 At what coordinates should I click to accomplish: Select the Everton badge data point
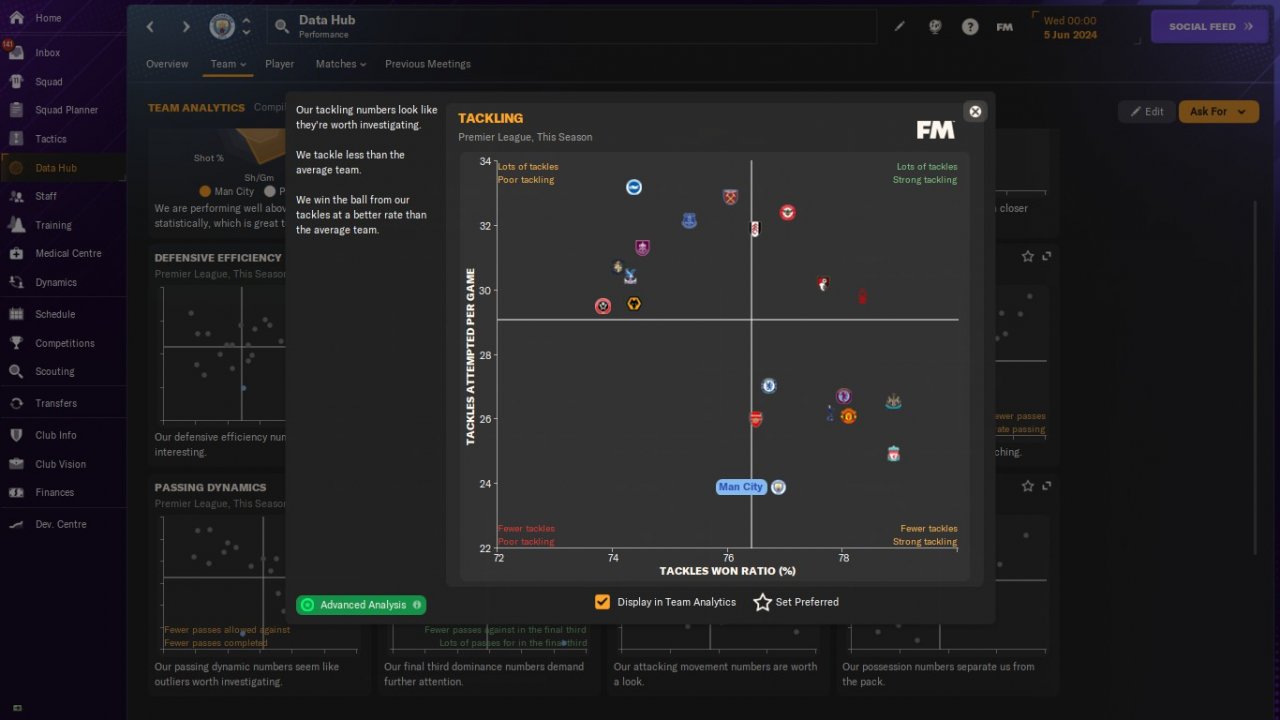689,220
